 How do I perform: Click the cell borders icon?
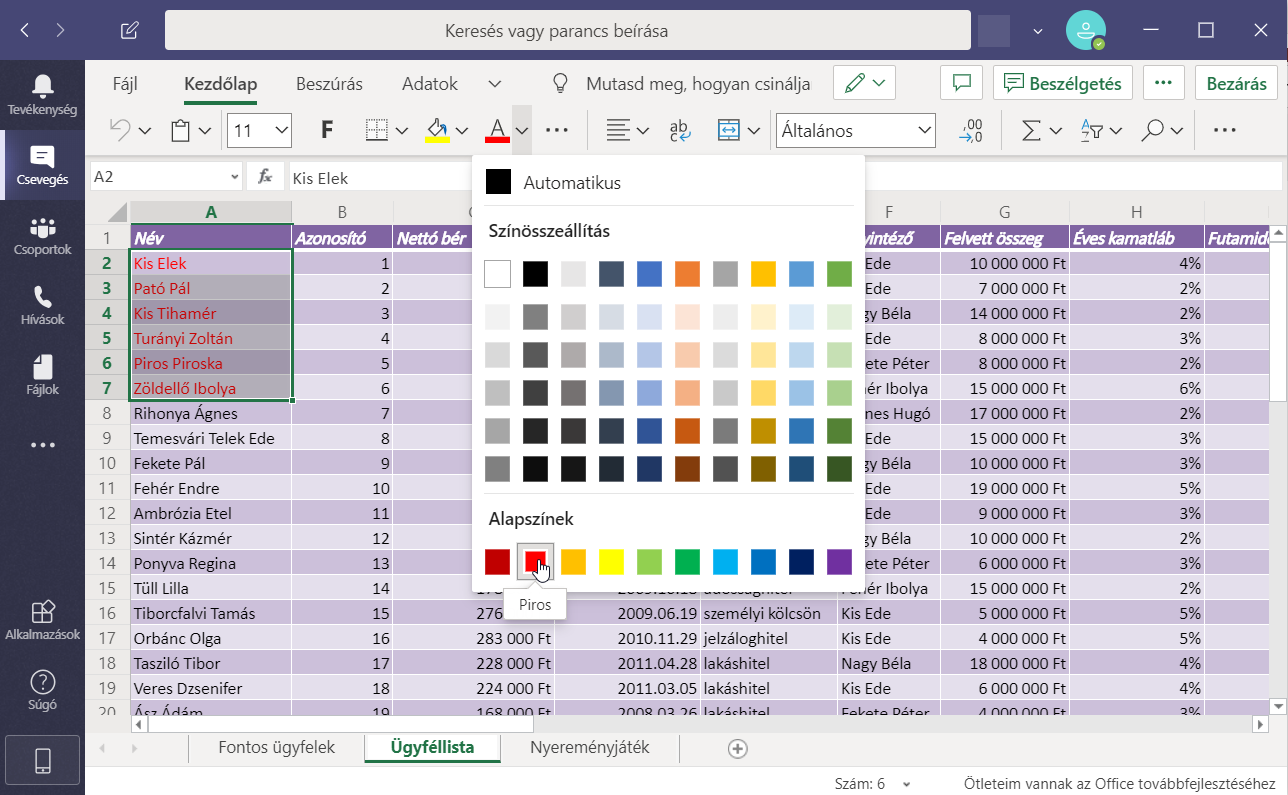pos(376,130)
